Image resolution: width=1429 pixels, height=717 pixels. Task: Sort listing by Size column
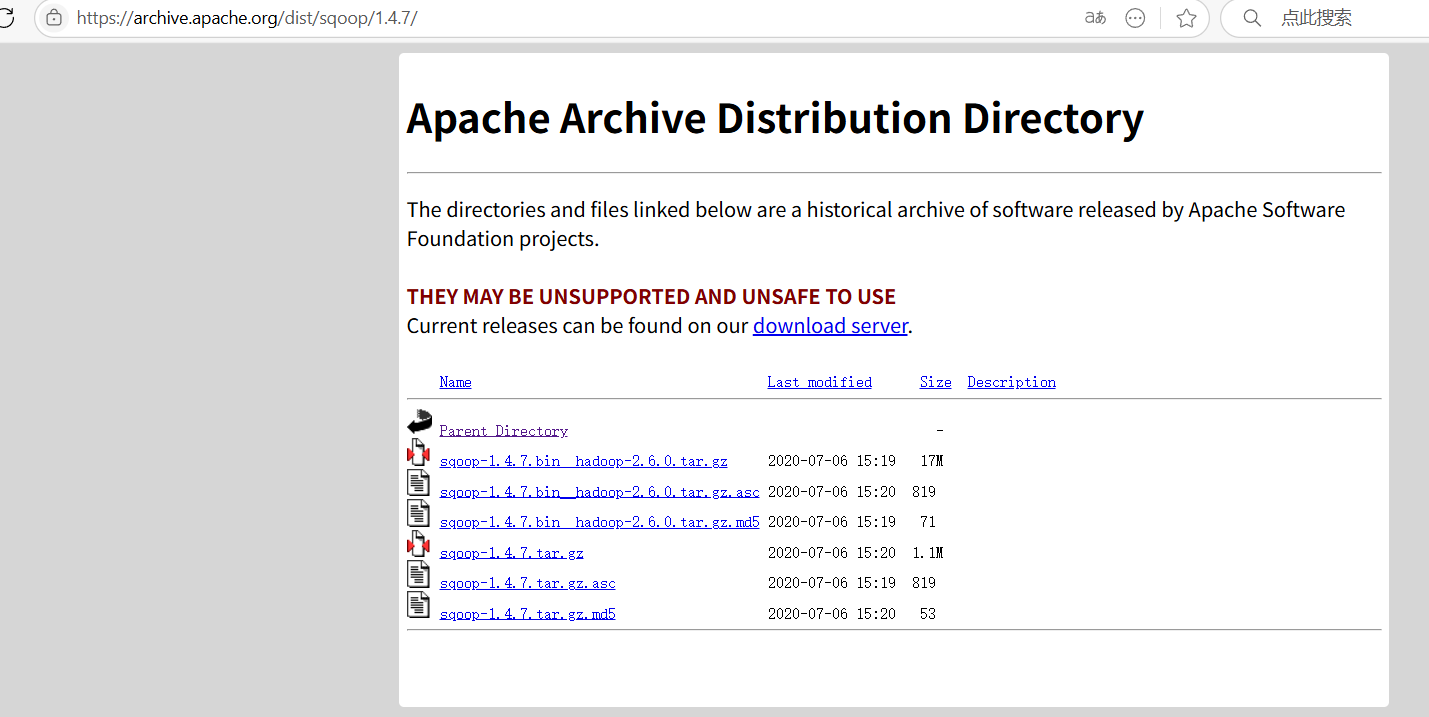(x=935, y=382)
